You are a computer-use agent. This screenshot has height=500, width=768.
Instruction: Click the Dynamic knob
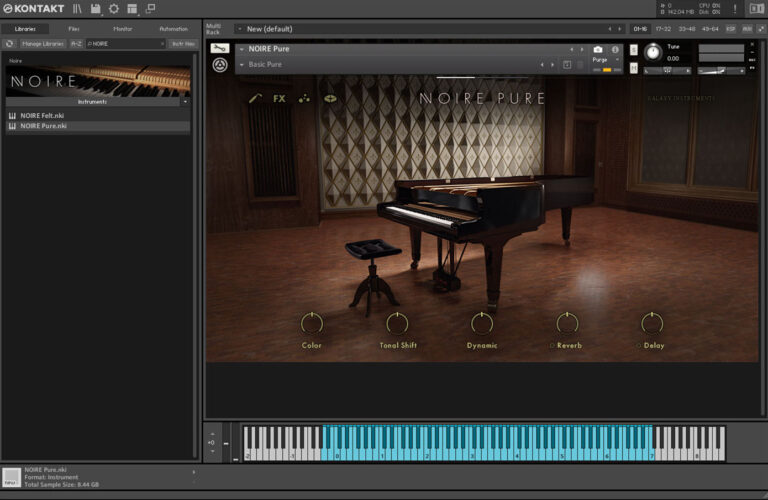482,324
